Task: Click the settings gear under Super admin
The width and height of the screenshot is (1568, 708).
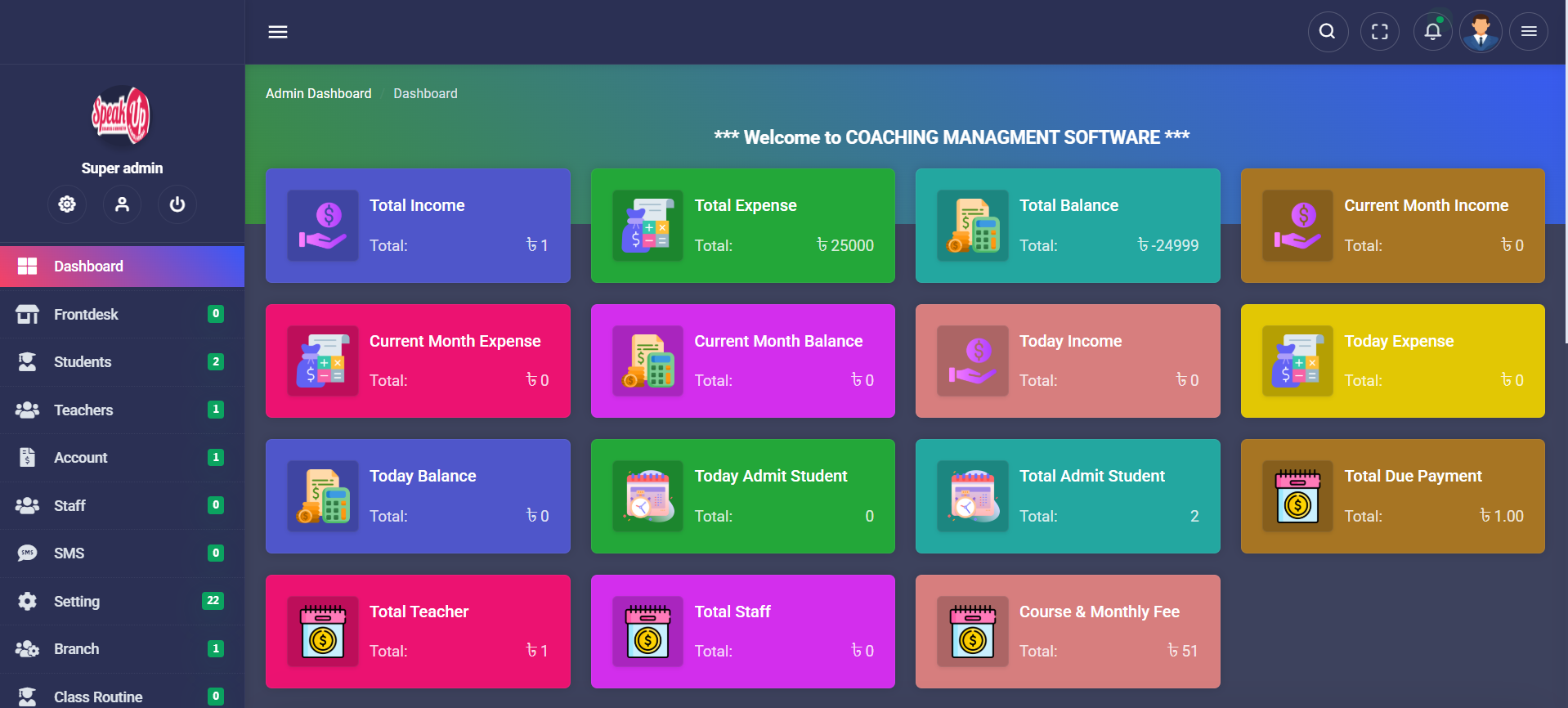Action: click(x=67, y=204)
